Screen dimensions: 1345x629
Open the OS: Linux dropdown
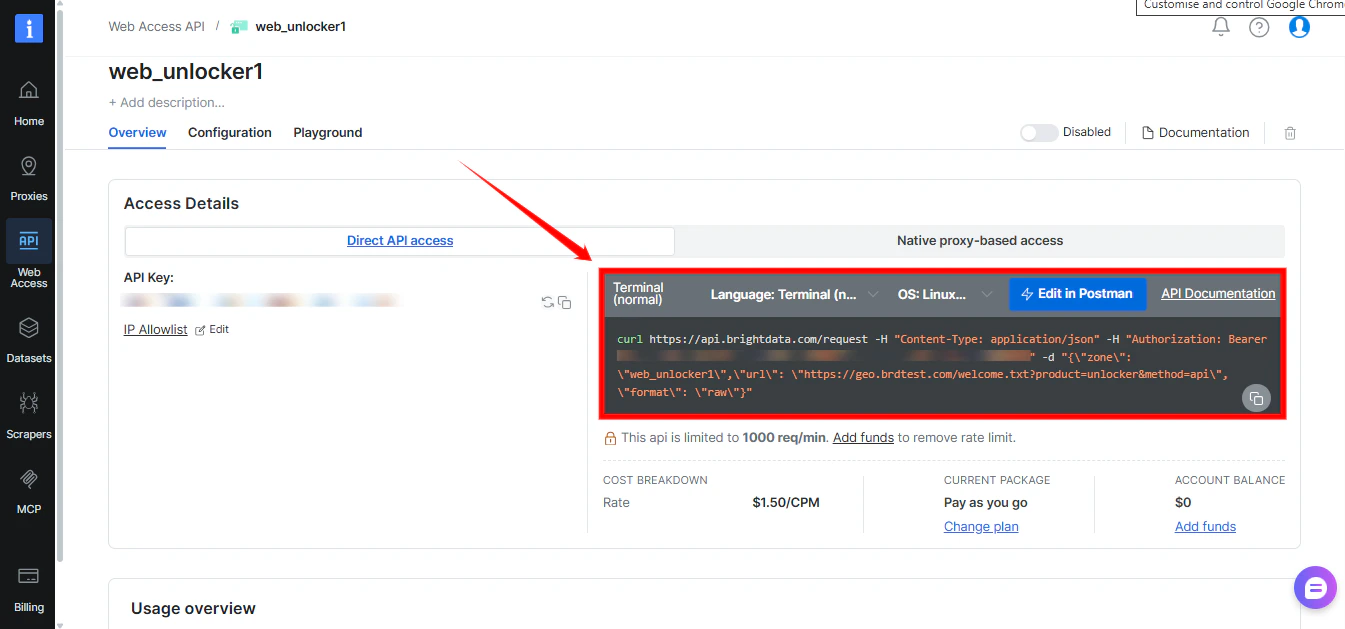(x=945, y=293)
